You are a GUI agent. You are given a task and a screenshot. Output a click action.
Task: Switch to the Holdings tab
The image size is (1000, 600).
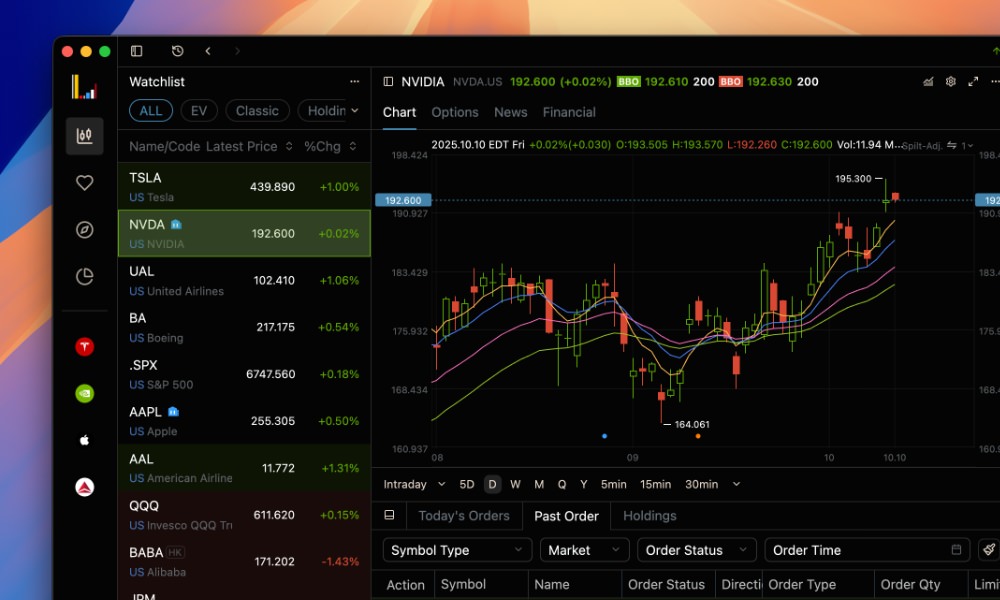click(x=649, y=516)
